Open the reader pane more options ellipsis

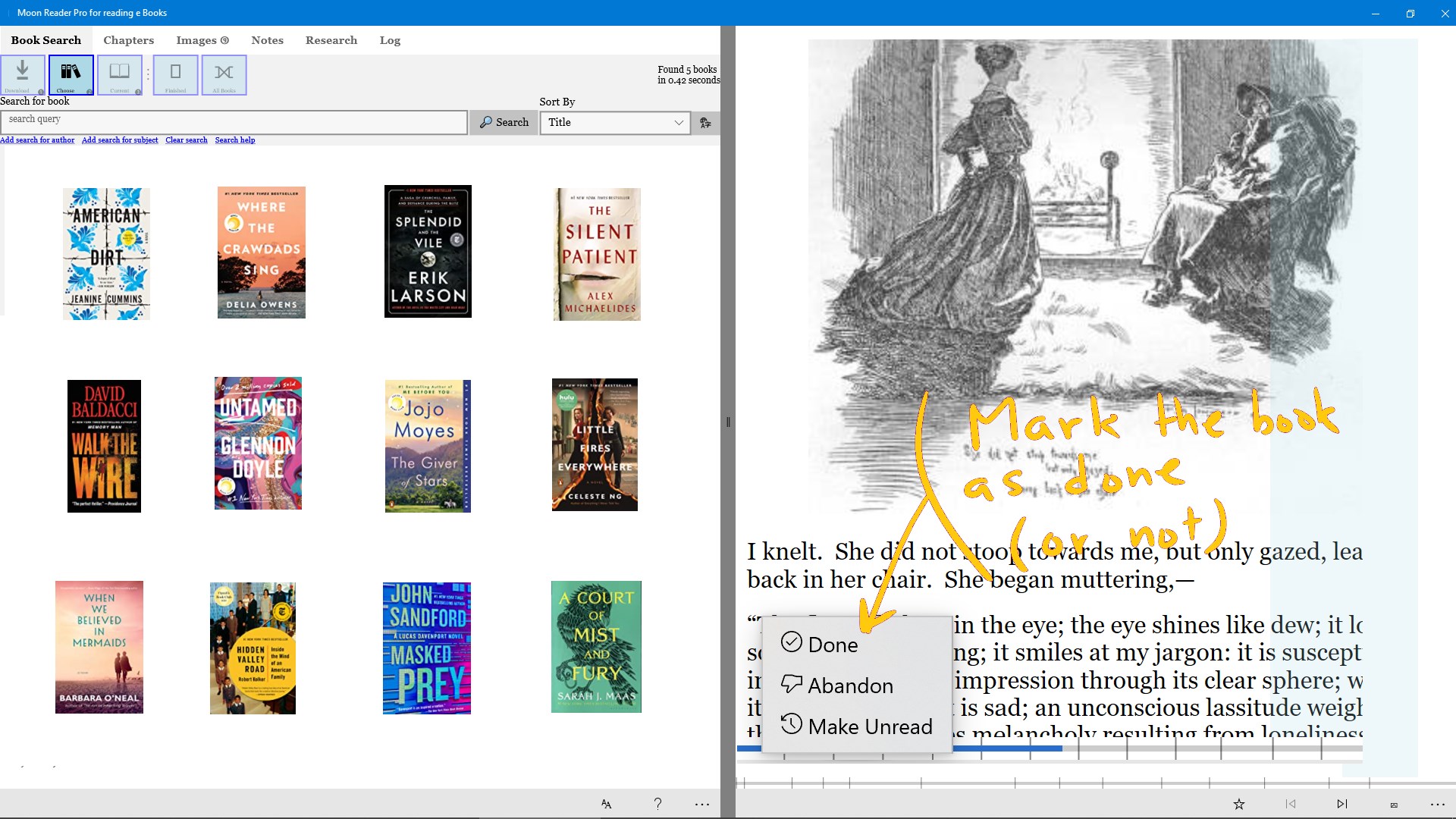pyautogui.click(x=1437, y=804)
